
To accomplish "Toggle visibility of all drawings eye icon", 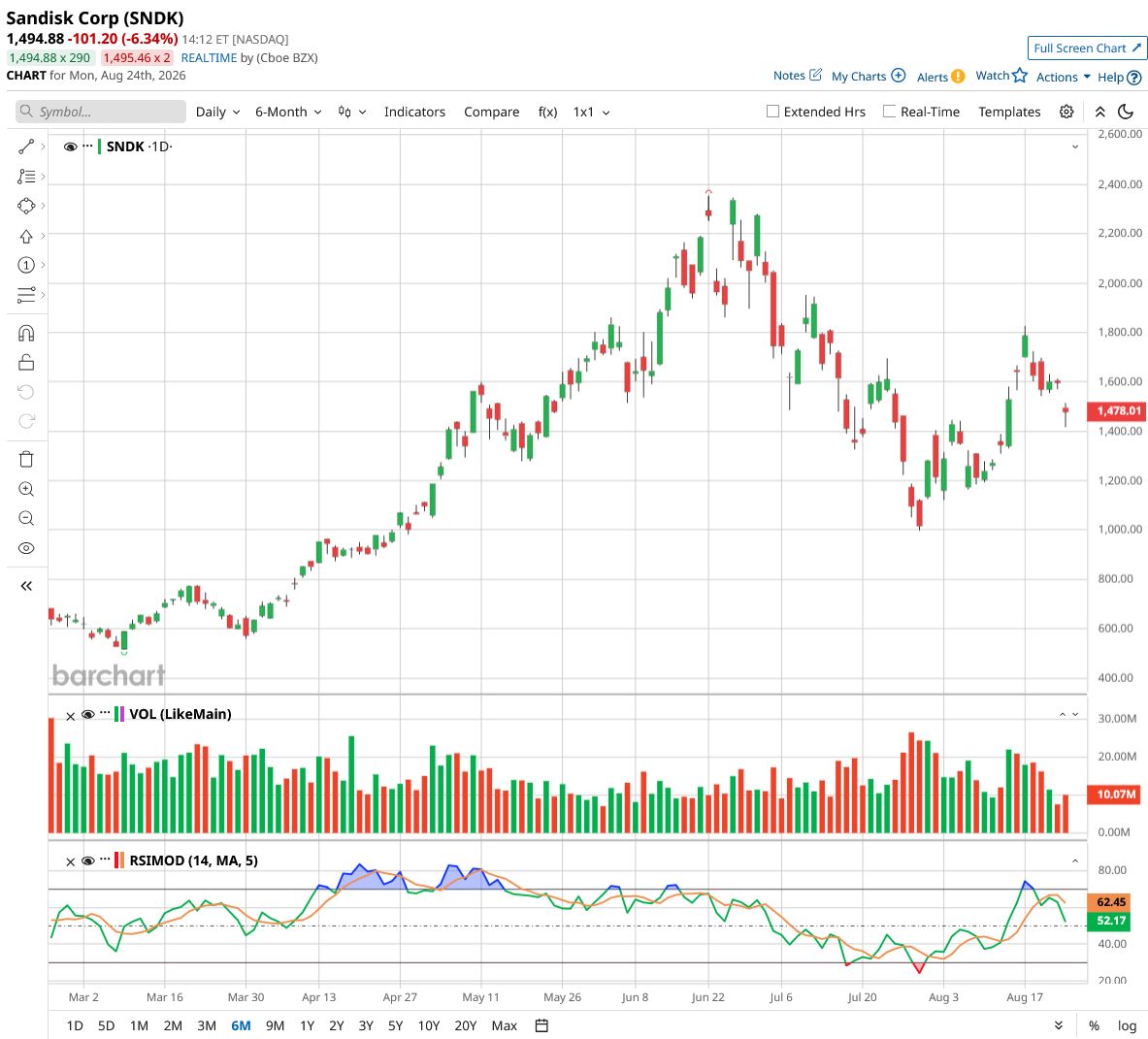I will [x=26, y=549].
